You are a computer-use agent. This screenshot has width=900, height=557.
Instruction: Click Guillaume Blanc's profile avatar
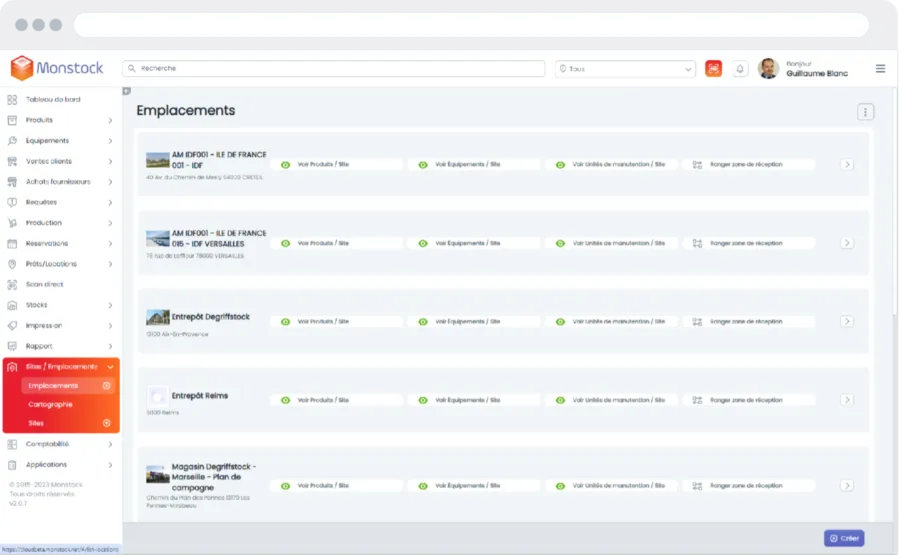768,69
